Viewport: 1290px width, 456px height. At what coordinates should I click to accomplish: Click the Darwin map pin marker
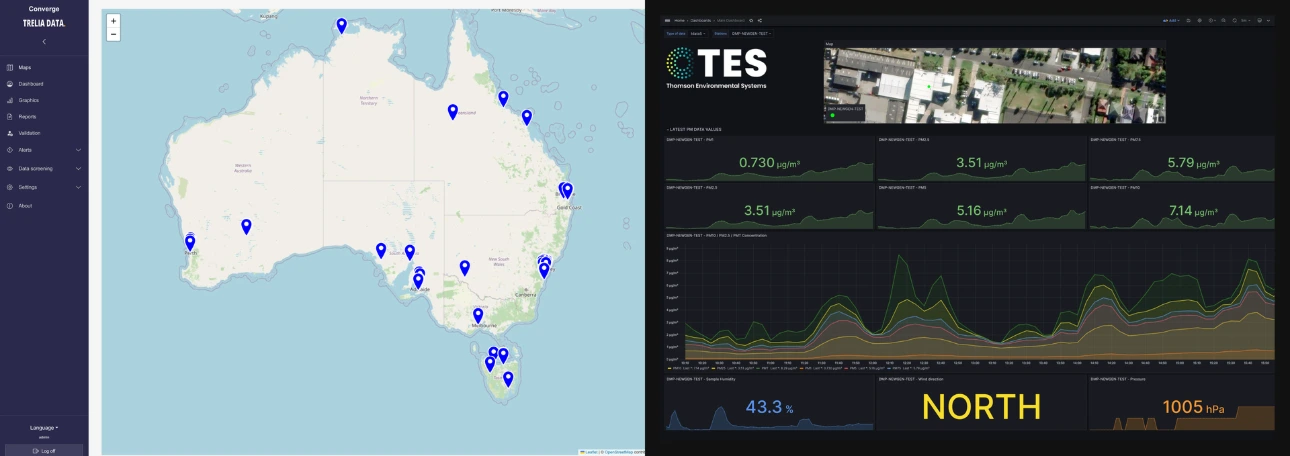click(342, 25)
